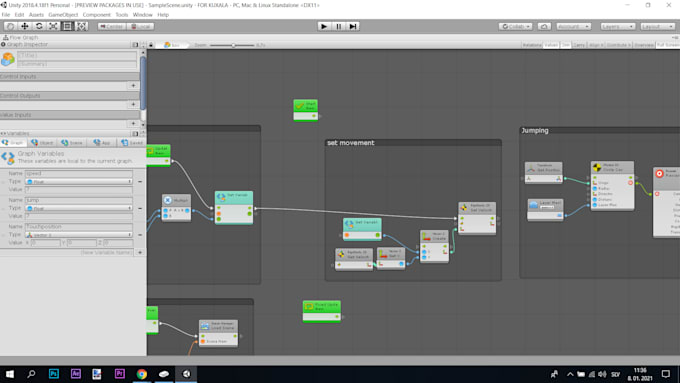Open Chrome from the taskbar
The height and width of the screenshot is (383, 680).
(x=142, y=374)
